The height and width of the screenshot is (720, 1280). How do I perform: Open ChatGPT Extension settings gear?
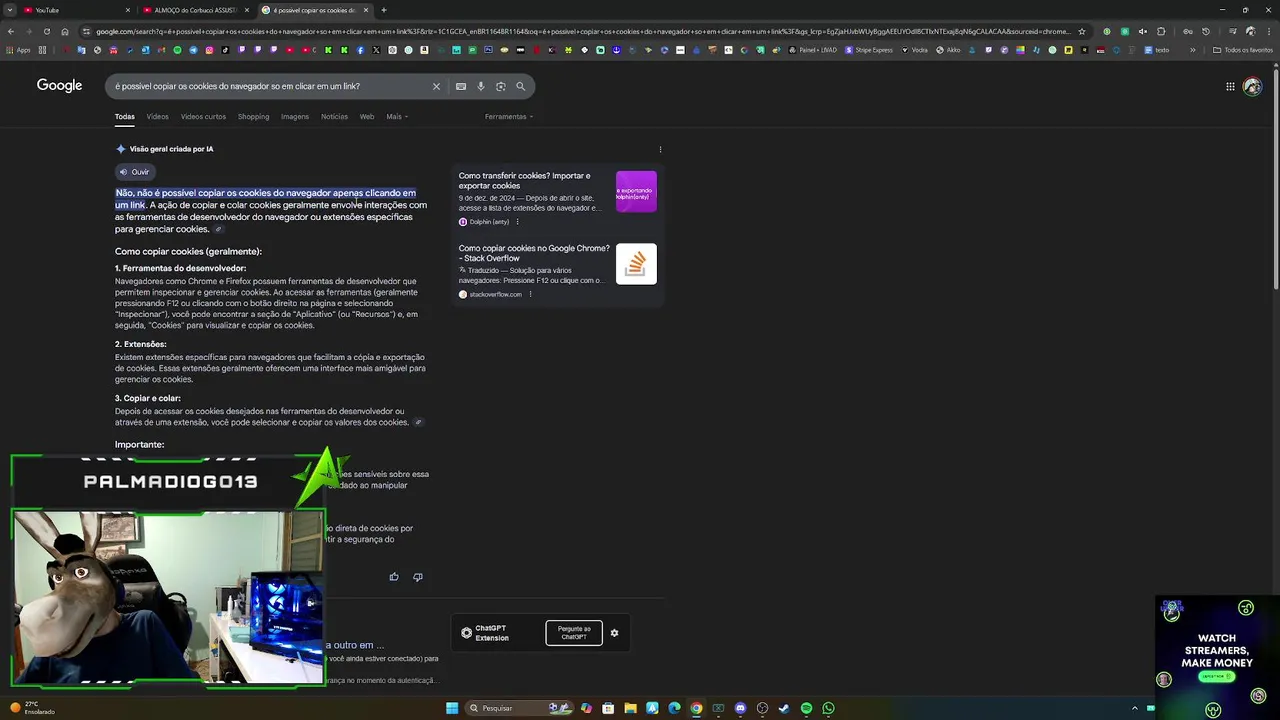point(614,633)
